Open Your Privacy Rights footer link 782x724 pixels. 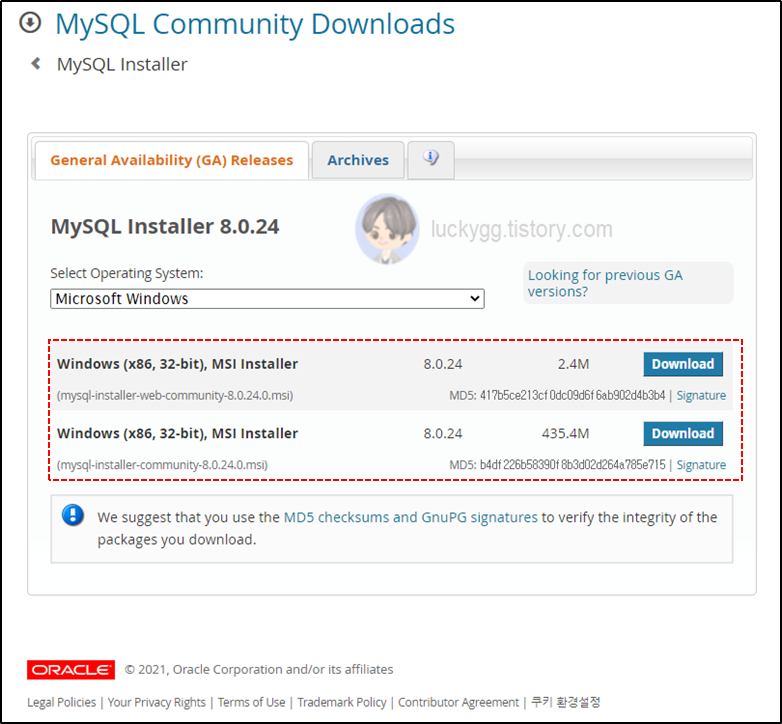[157, 702]
